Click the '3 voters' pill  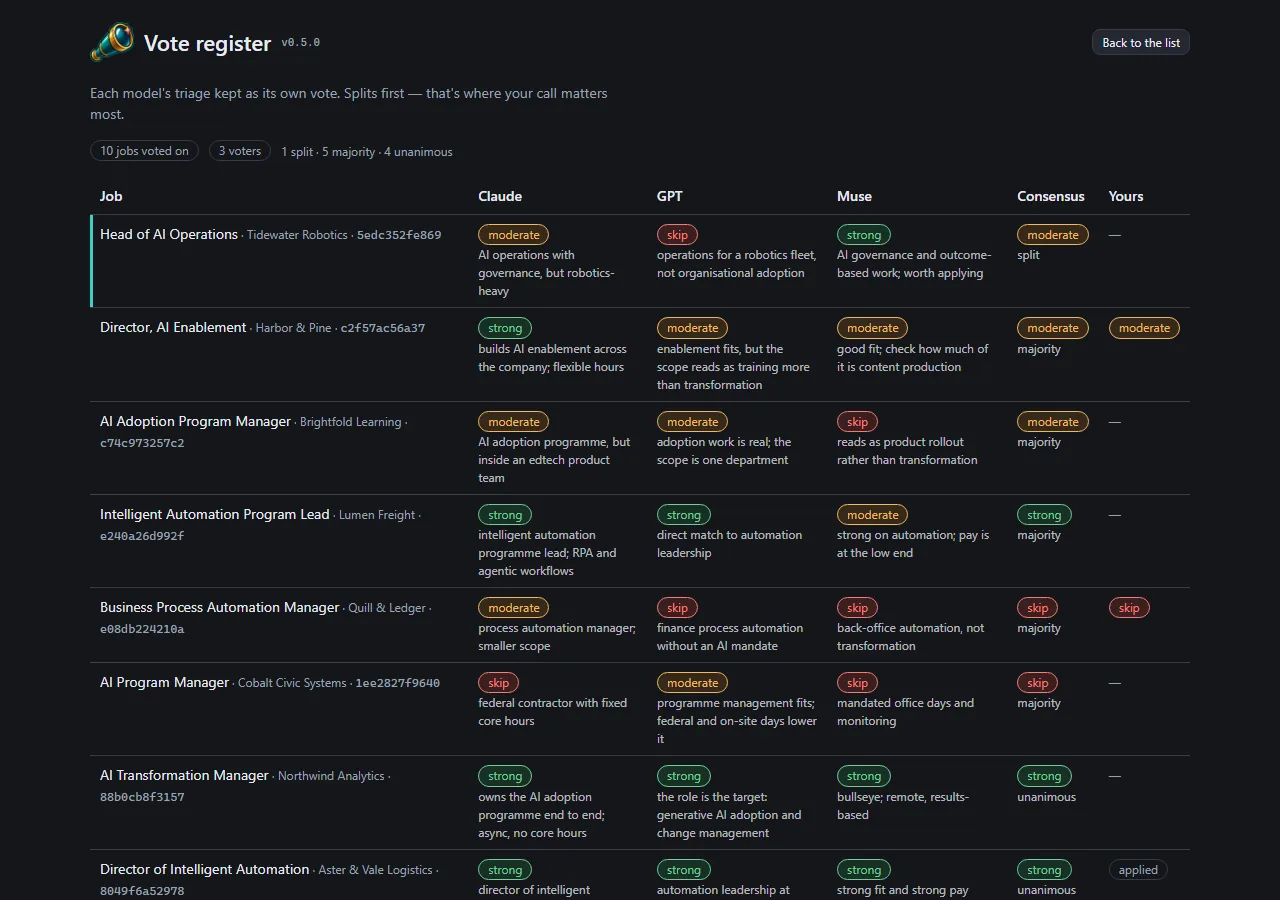tap(240, 151)
